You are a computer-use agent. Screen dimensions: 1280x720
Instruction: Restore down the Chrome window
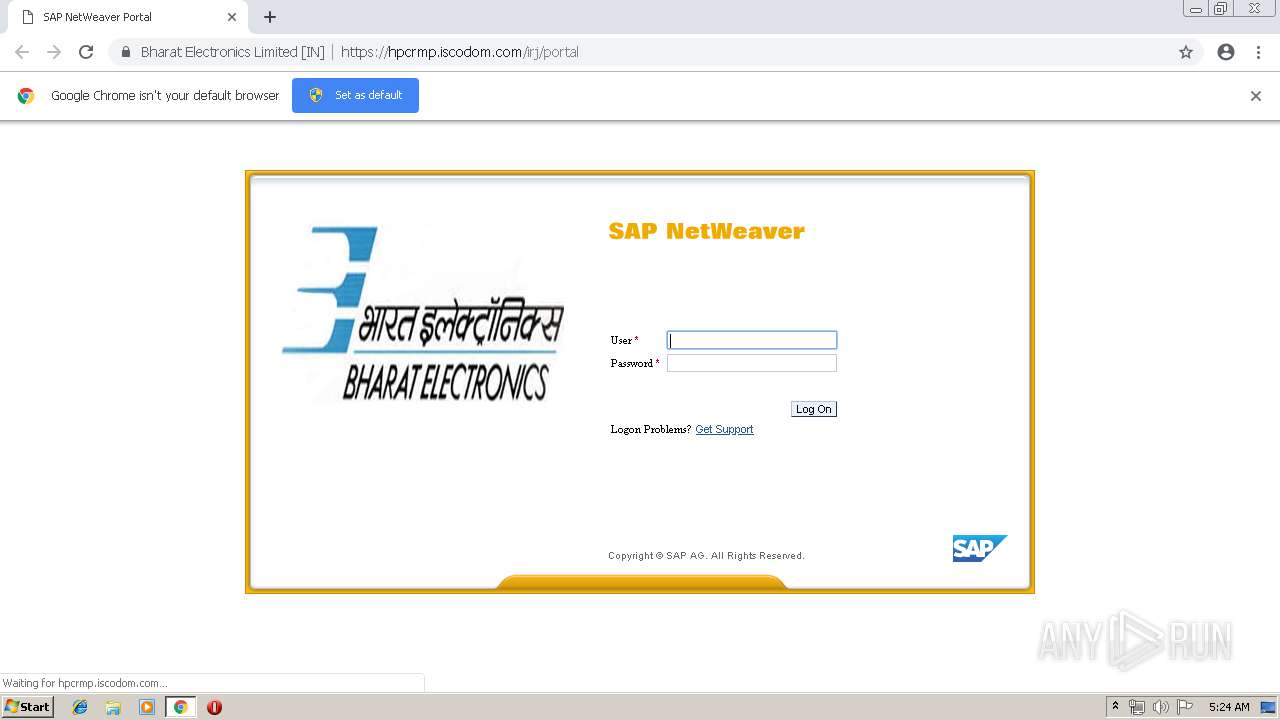coord(1221,9)
